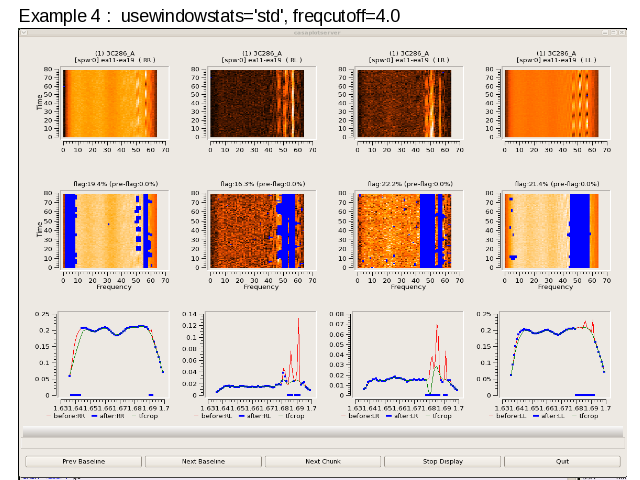Click the Prev Baseline button
Viewport: 640px width, 480px height.
coord(83,461)
